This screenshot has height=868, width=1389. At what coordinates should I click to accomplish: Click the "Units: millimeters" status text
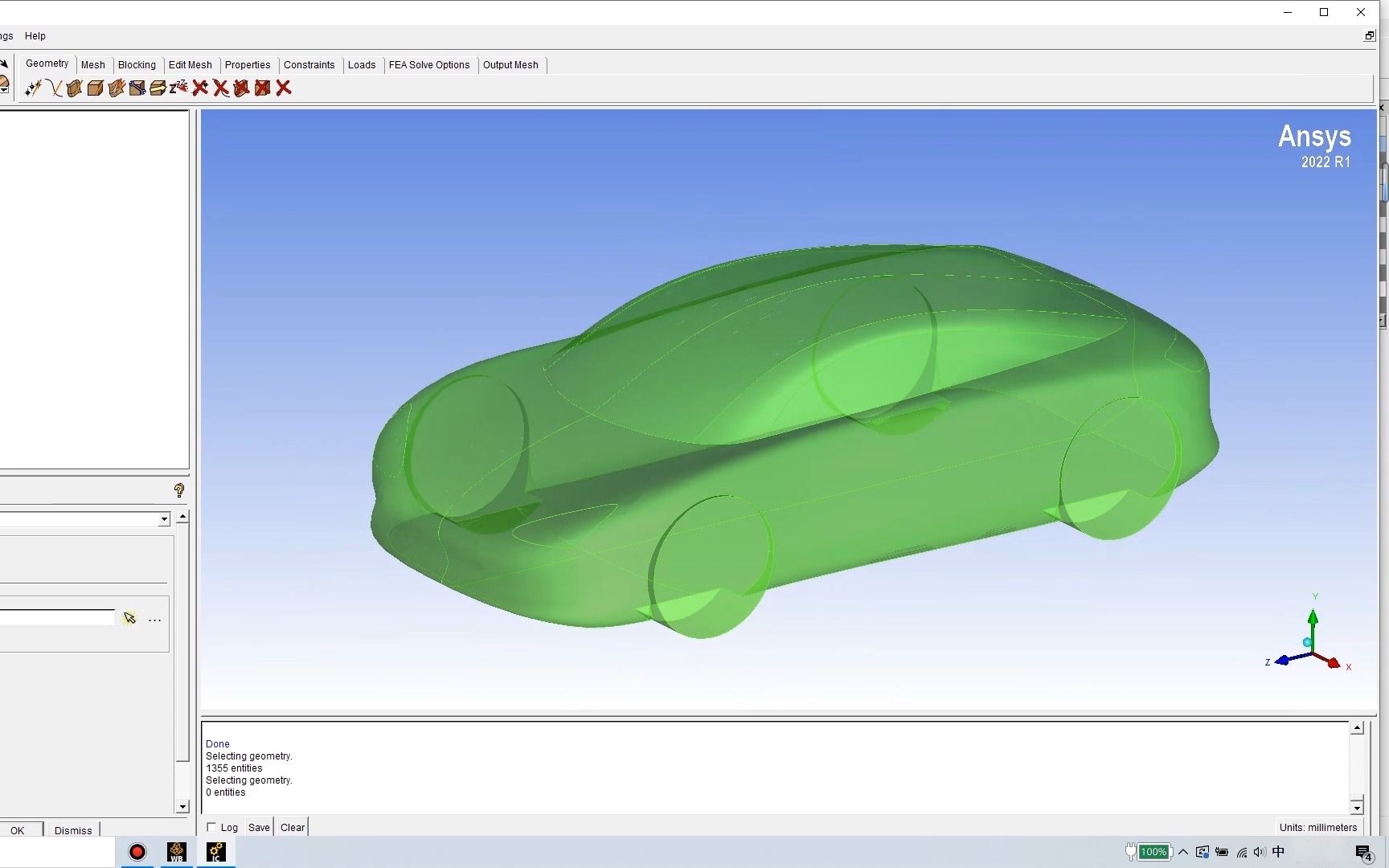(1318, 828)
